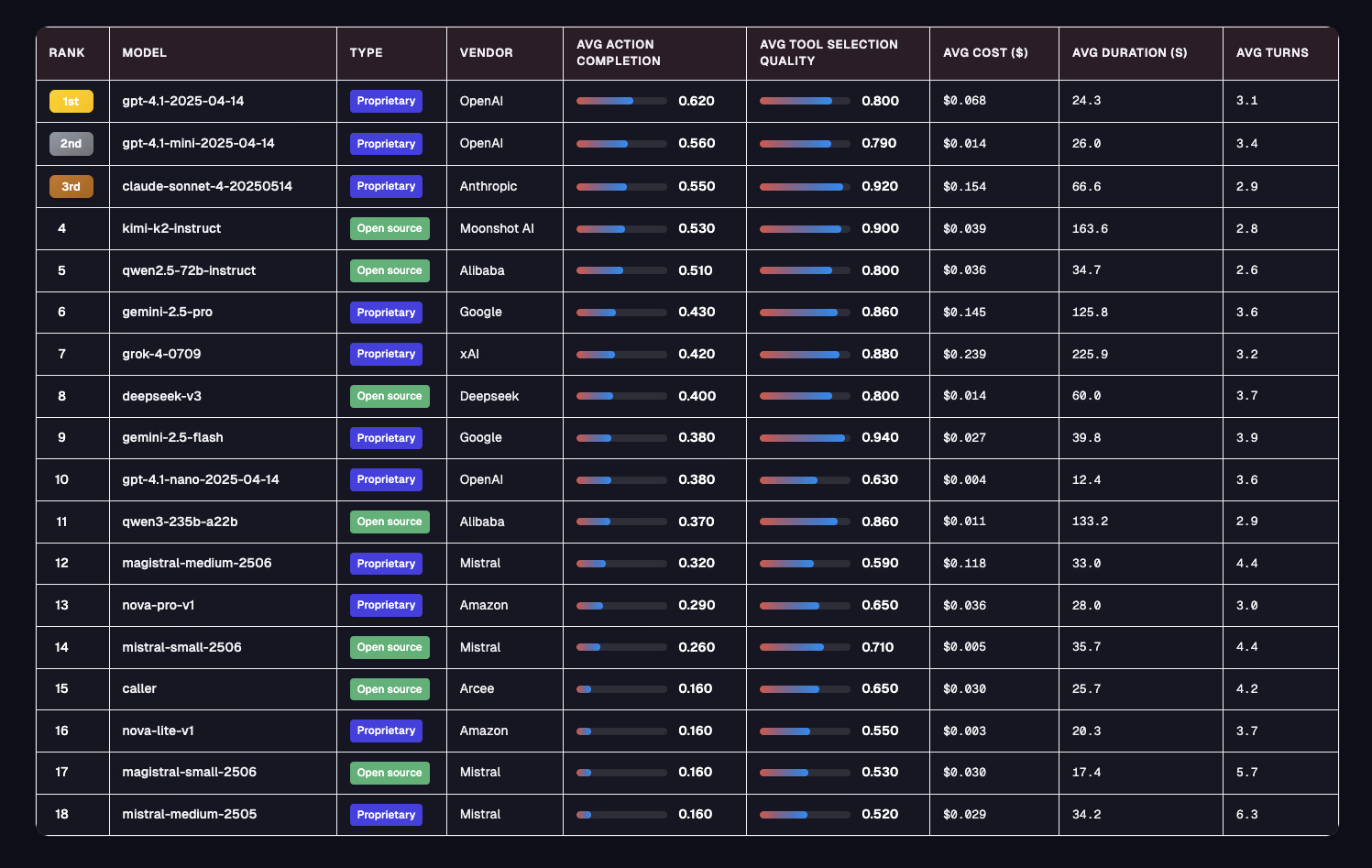
Task: Select the mistral-medium-2505 model name
Action: pos(189,815)
